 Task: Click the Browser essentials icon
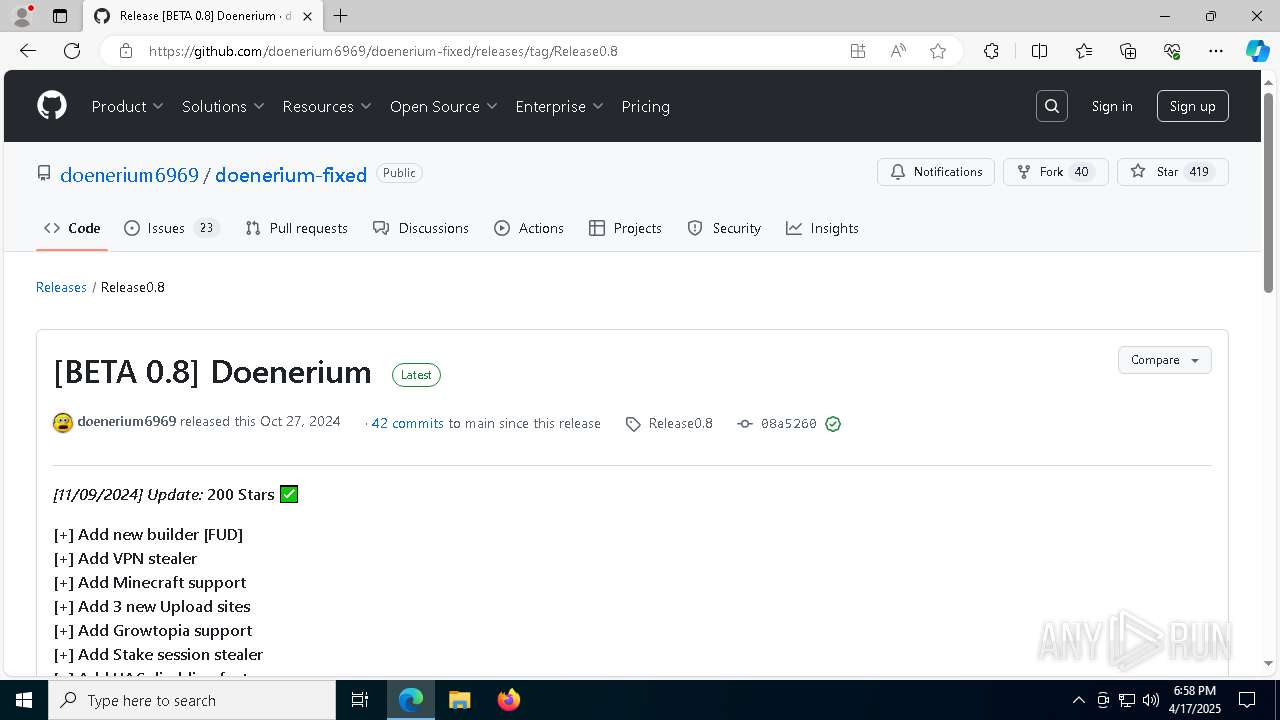coord(1172,51)
